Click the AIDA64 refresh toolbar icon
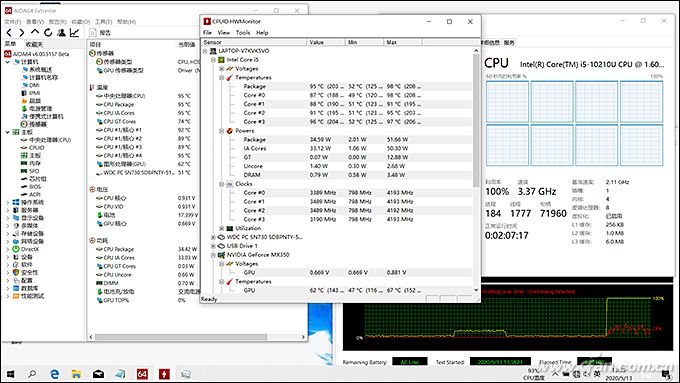The image size is (680, 383). pos(48,33)
